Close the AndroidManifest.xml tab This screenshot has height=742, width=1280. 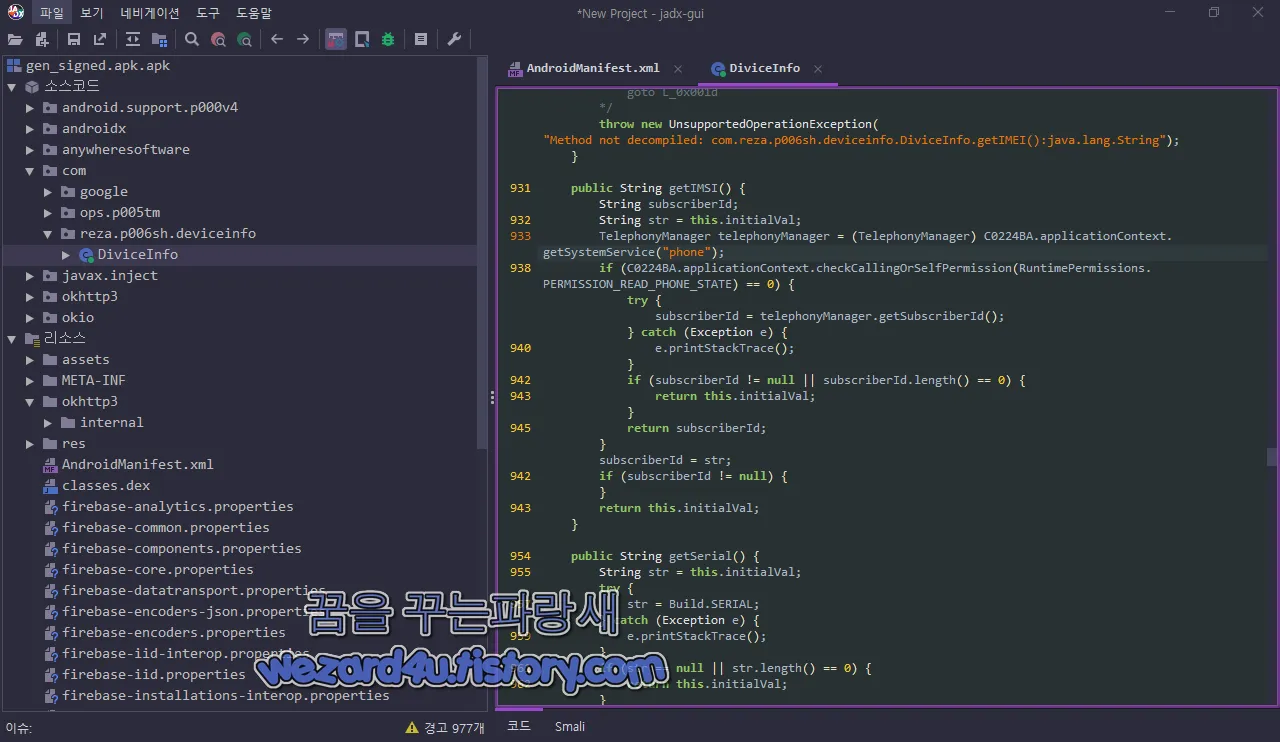(x=678, y=69)
